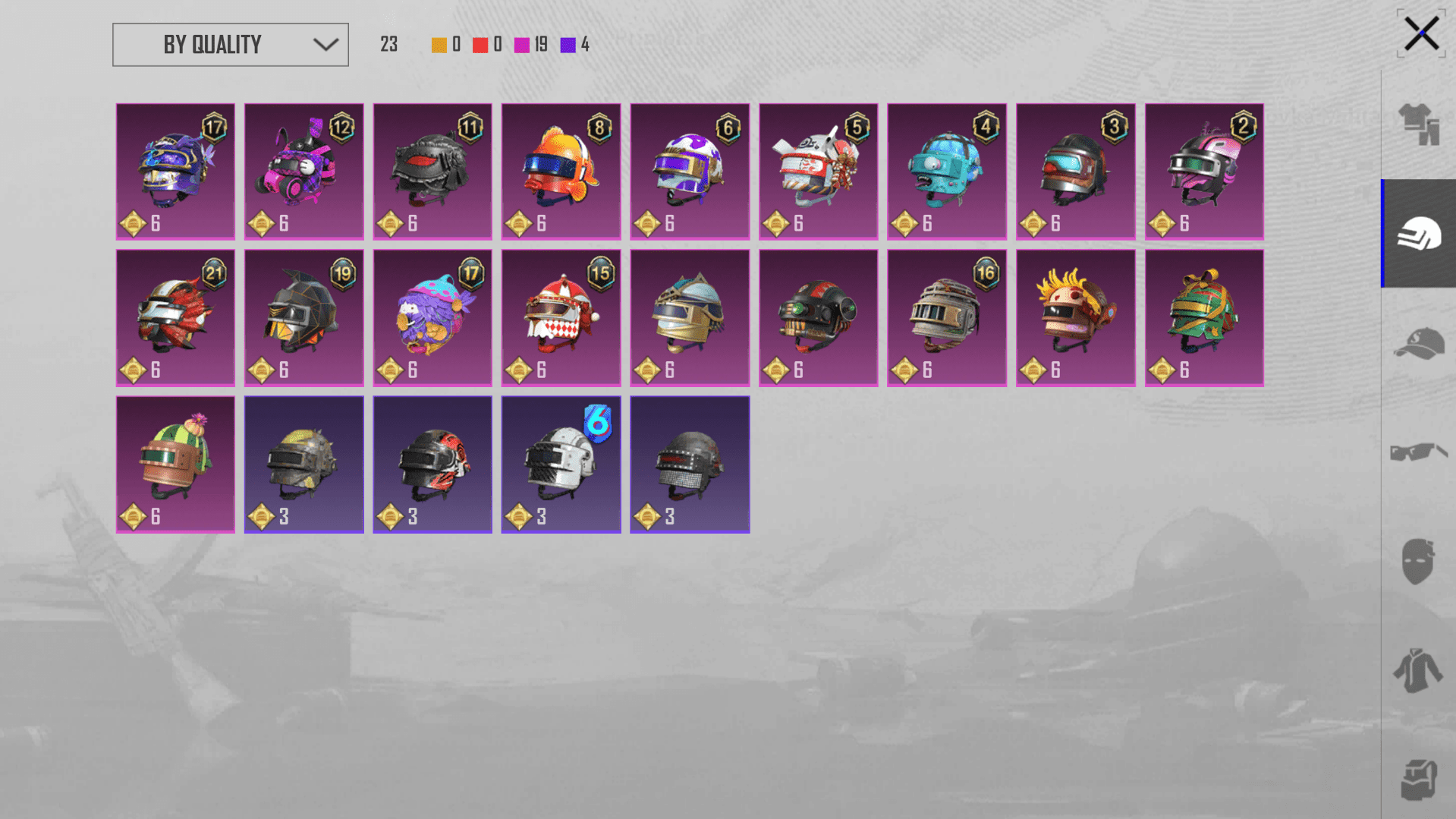Click the dropdown chevron arrow

pyautogui.click(x=325, y=45)
